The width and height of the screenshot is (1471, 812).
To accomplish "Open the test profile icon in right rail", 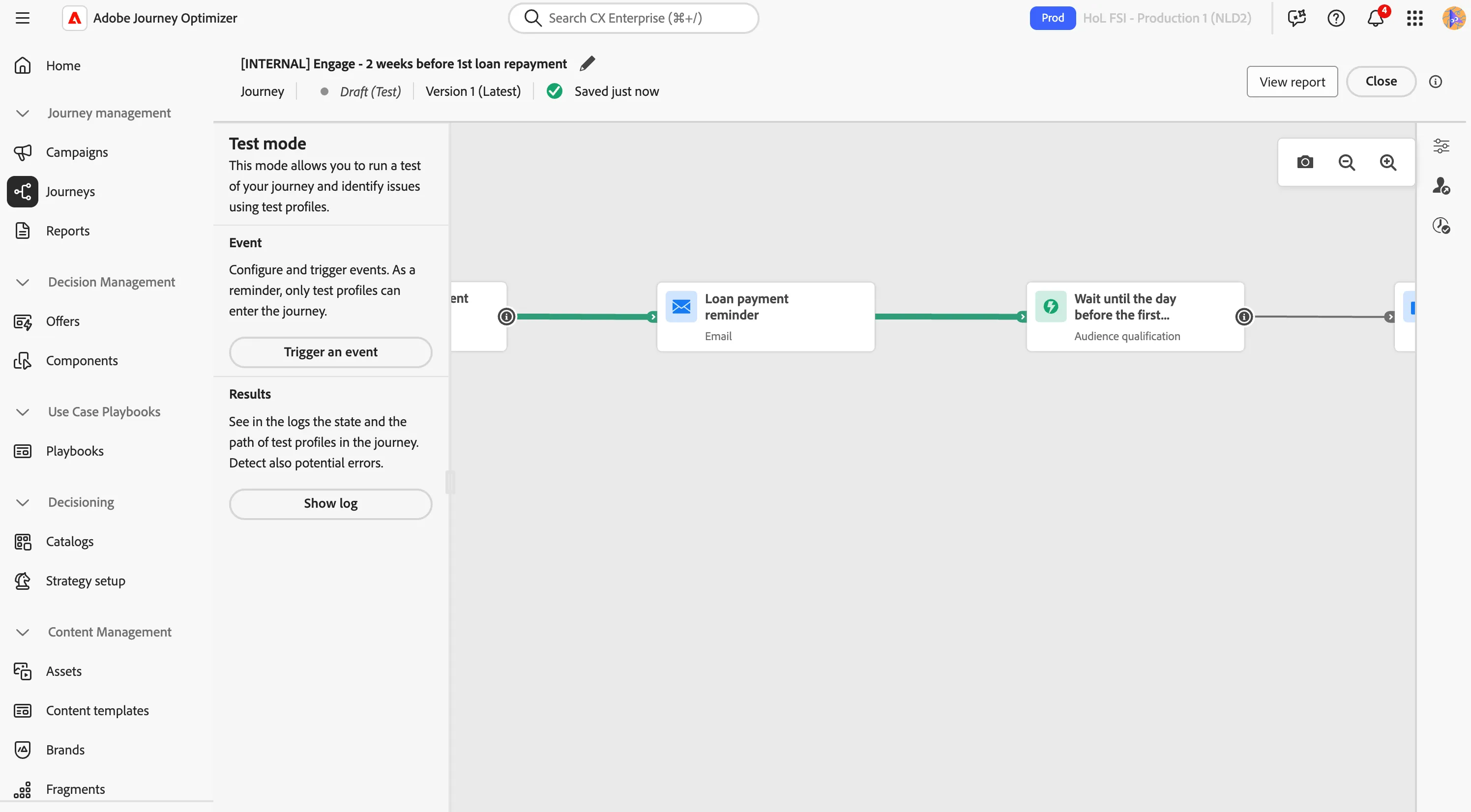I will [1441, 186].
